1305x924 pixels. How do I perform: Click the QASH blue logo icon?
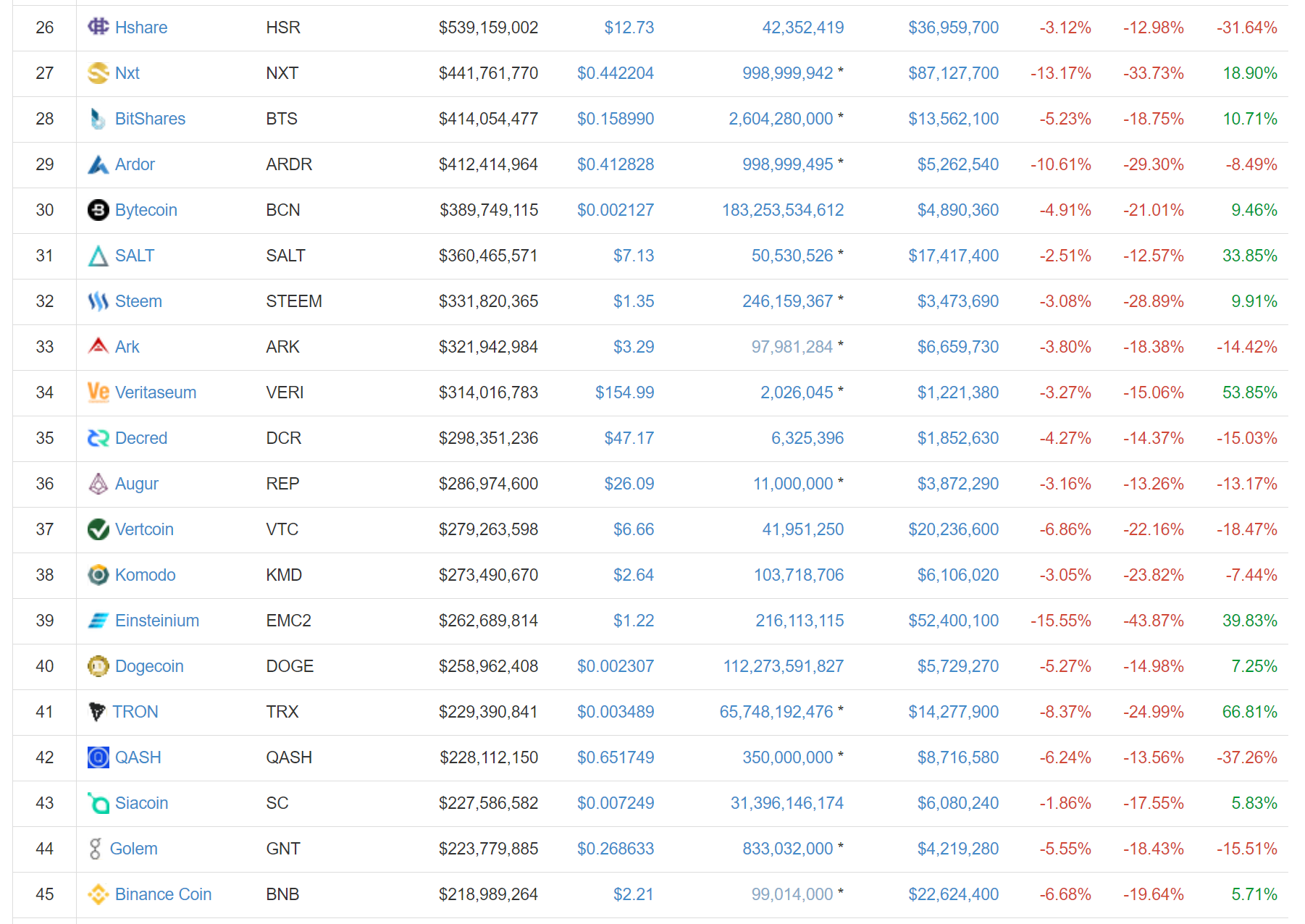click(98, 757)
